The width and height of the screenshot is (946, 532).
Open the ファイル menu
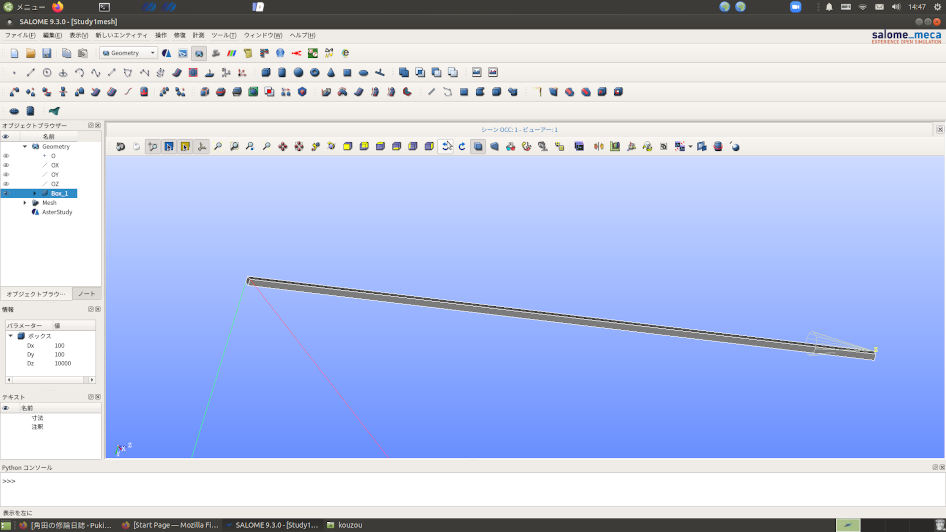coord(20,36)
